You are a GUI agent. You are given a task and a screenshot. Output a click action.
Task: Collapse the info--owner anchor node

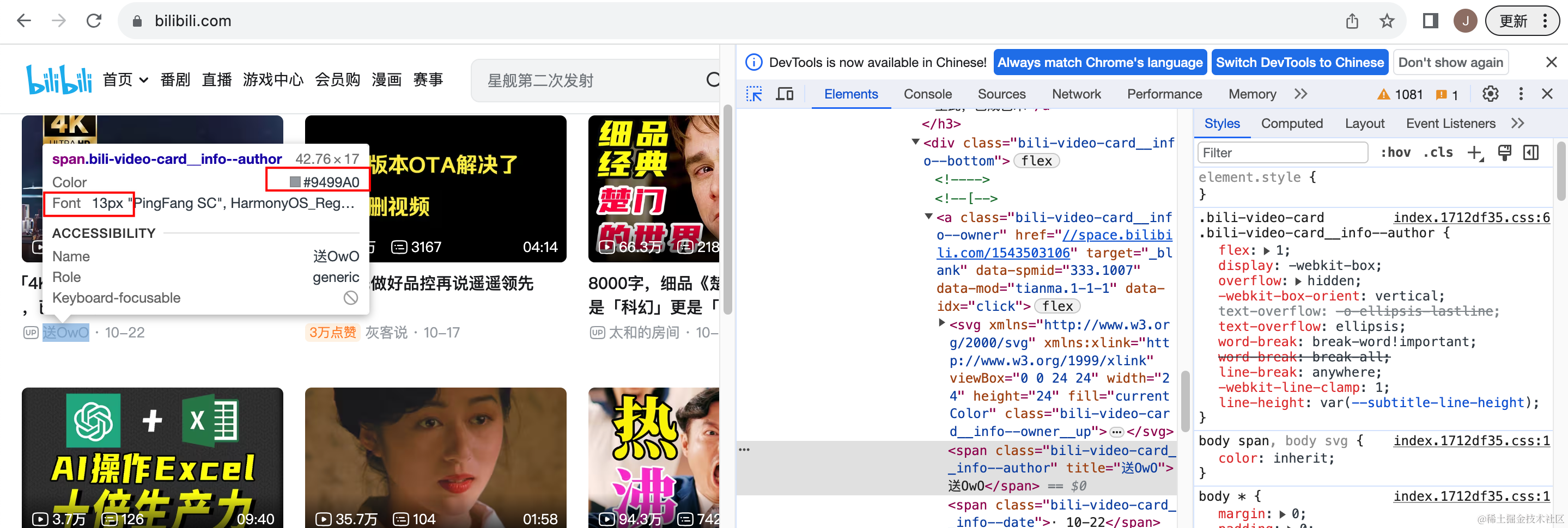tap(928, 216)
